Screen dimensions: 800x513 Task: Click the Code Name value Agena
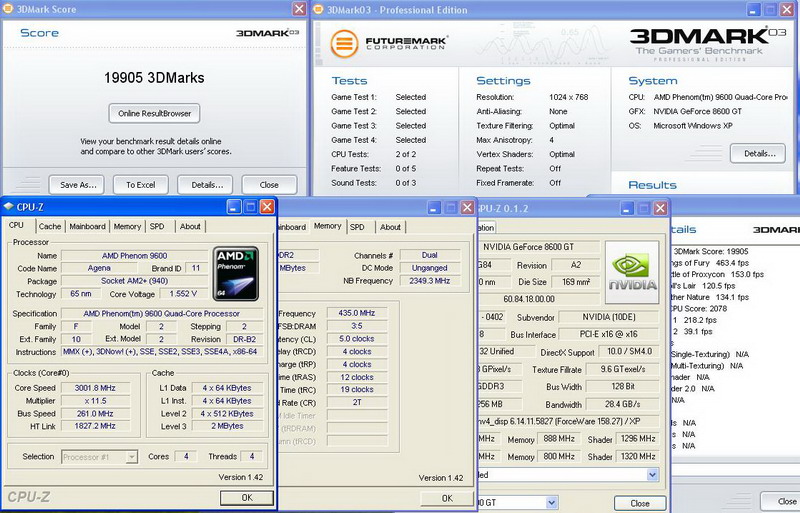[99, 268]
